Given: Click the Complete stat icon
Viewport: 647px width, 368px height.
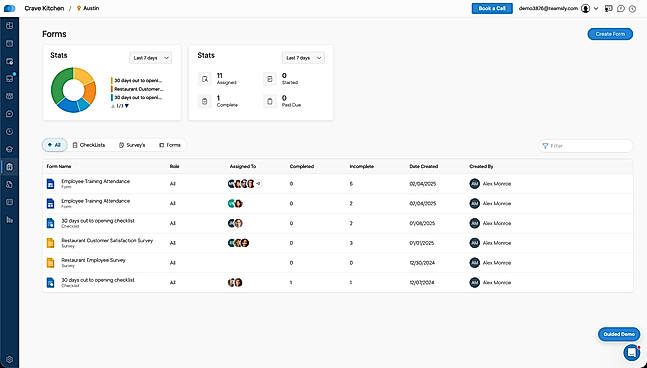Looking at the screenshot, I should pos(205,101).
